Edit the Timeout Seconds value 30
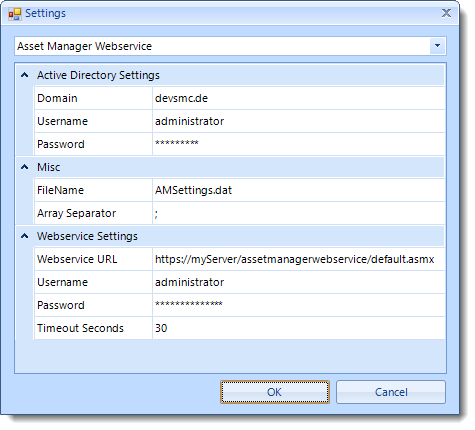This screenshot has height=430, width=475. [299, 328]
